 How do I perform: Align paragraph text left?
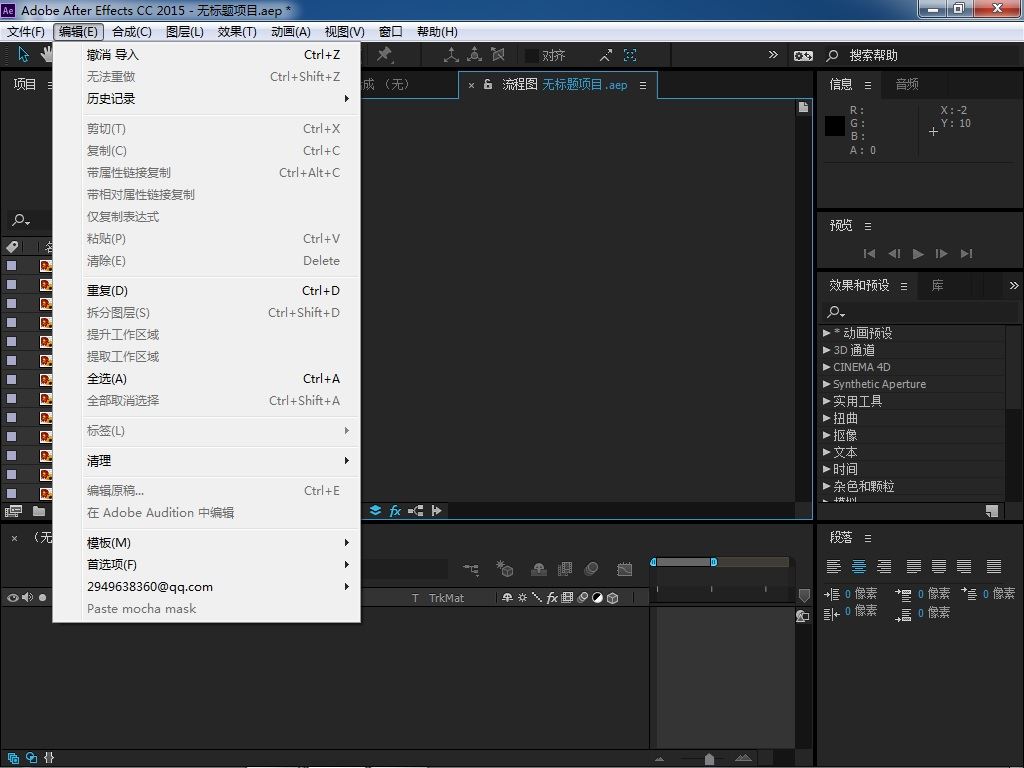(x=833, y=567)
